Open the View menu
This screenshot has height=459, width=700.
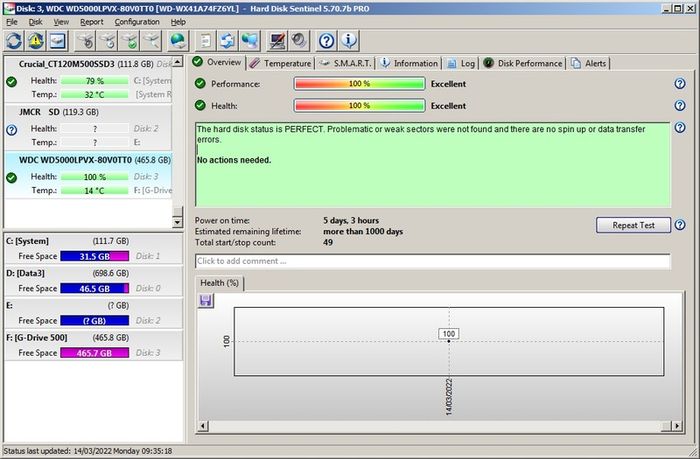click(x=61, y=22)
